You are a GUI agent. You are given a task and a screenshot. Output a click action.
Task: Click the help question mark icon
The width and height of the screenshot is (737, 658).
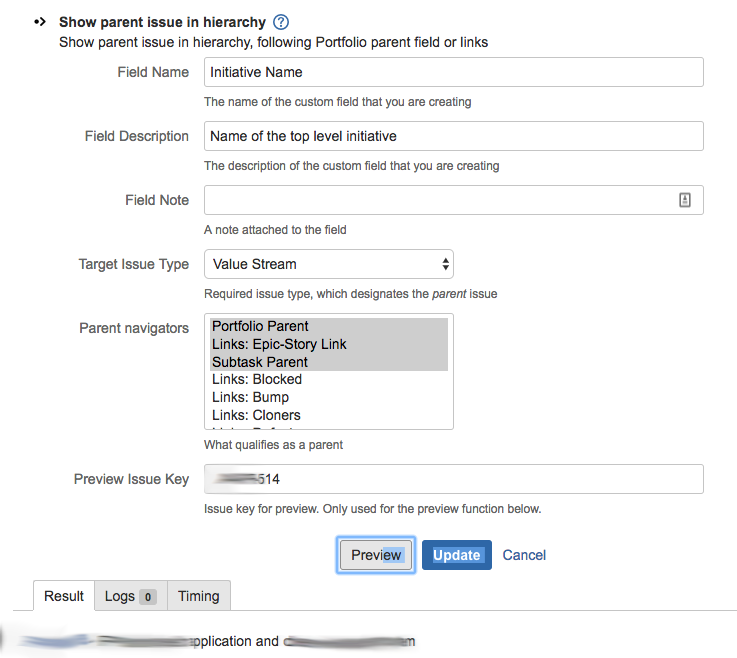point(281,22)
